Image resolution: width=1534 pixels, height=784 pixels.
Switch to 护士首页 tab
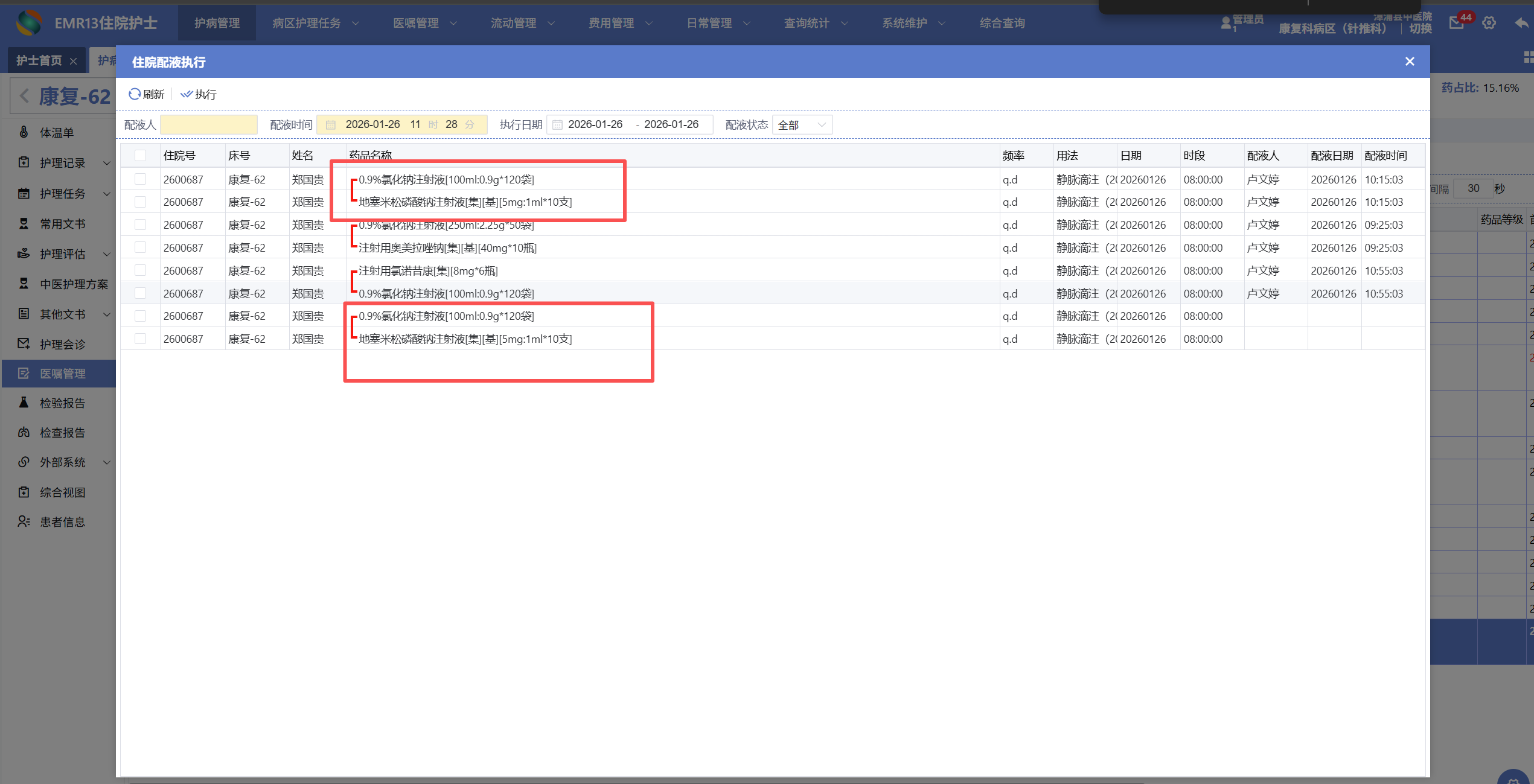click(x=39, y=60)
